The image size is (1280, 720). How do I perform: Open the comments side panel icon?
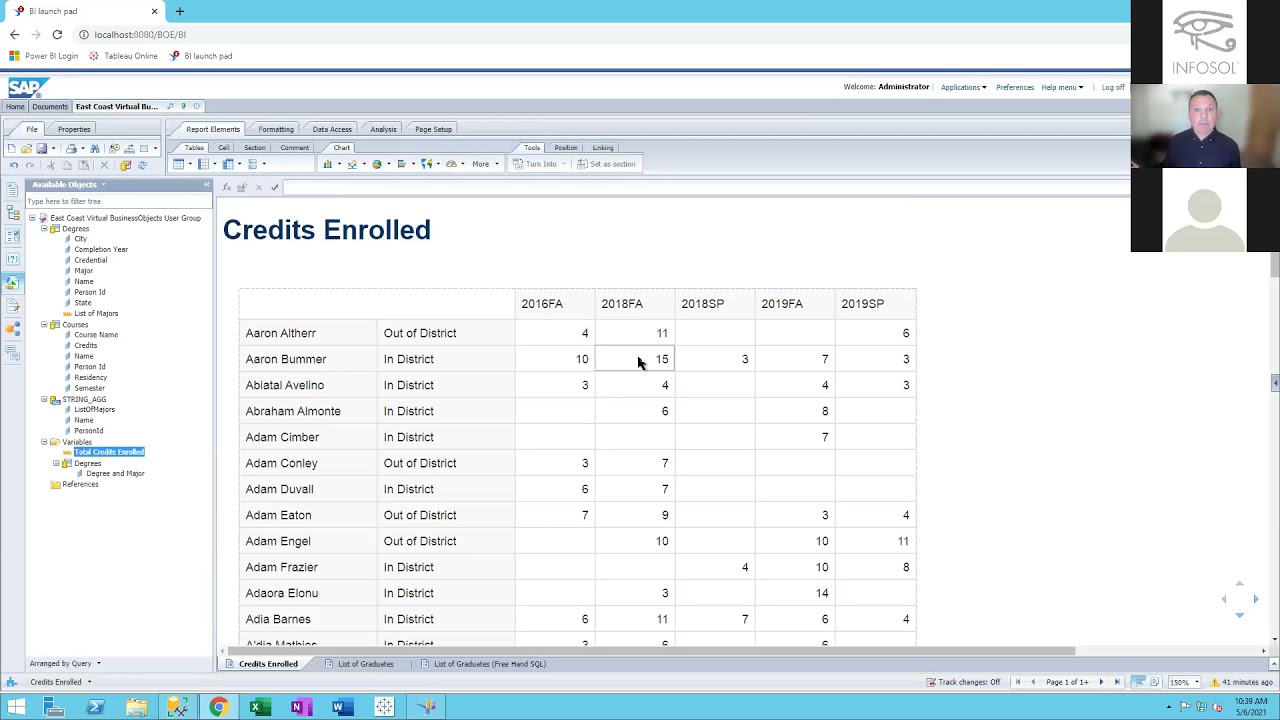point(12,352)
